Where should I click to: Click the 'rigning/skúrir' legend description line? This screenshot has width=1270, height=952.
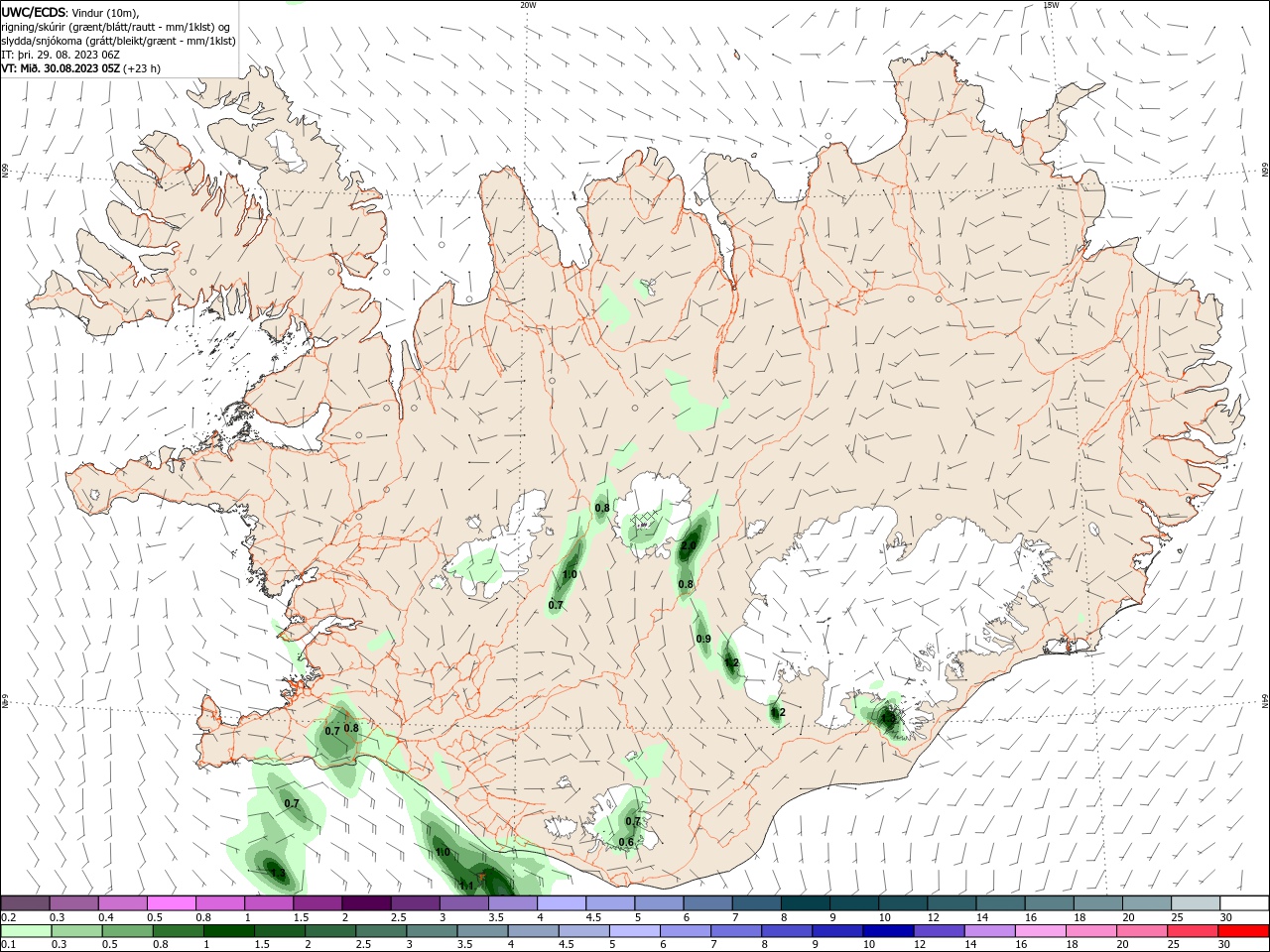[116, 27]
